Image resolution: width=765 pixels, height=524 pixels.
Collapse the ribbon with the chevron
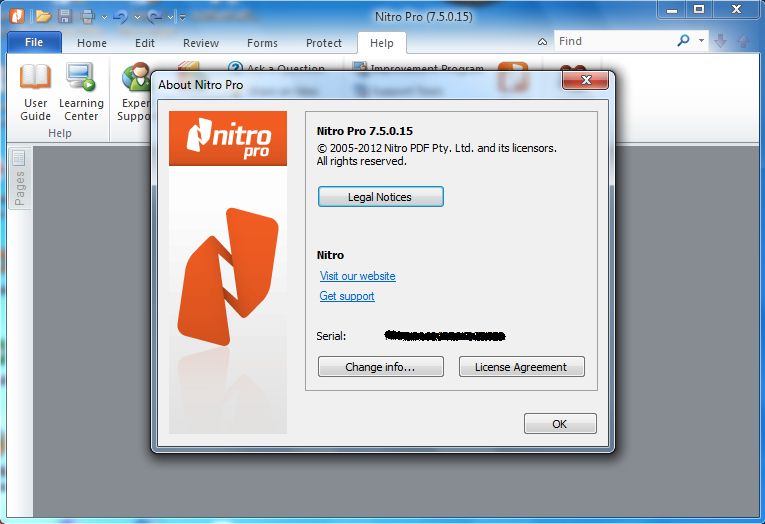pos(542,42)
